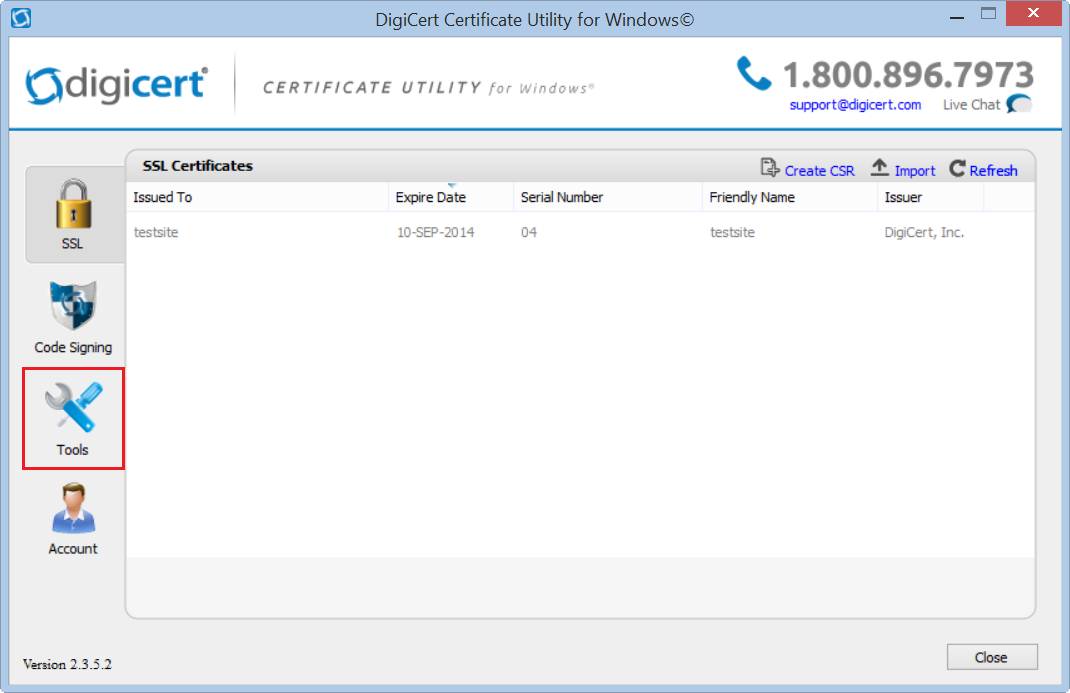Click the phone number in the header
The image size is (1070, 693).
tap(907, 75)
